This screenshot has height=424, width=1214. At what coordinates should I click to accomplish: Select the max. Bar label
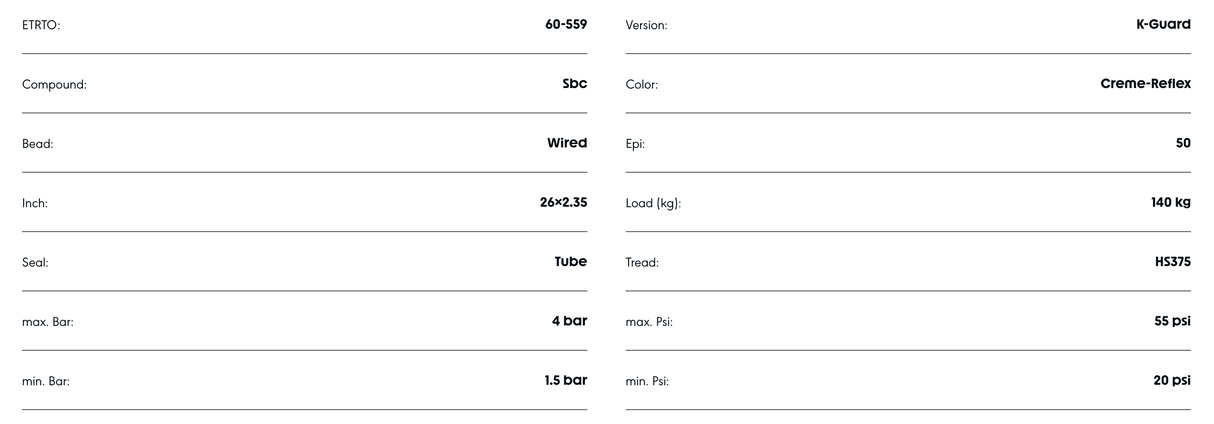click(x=48, y=322)
